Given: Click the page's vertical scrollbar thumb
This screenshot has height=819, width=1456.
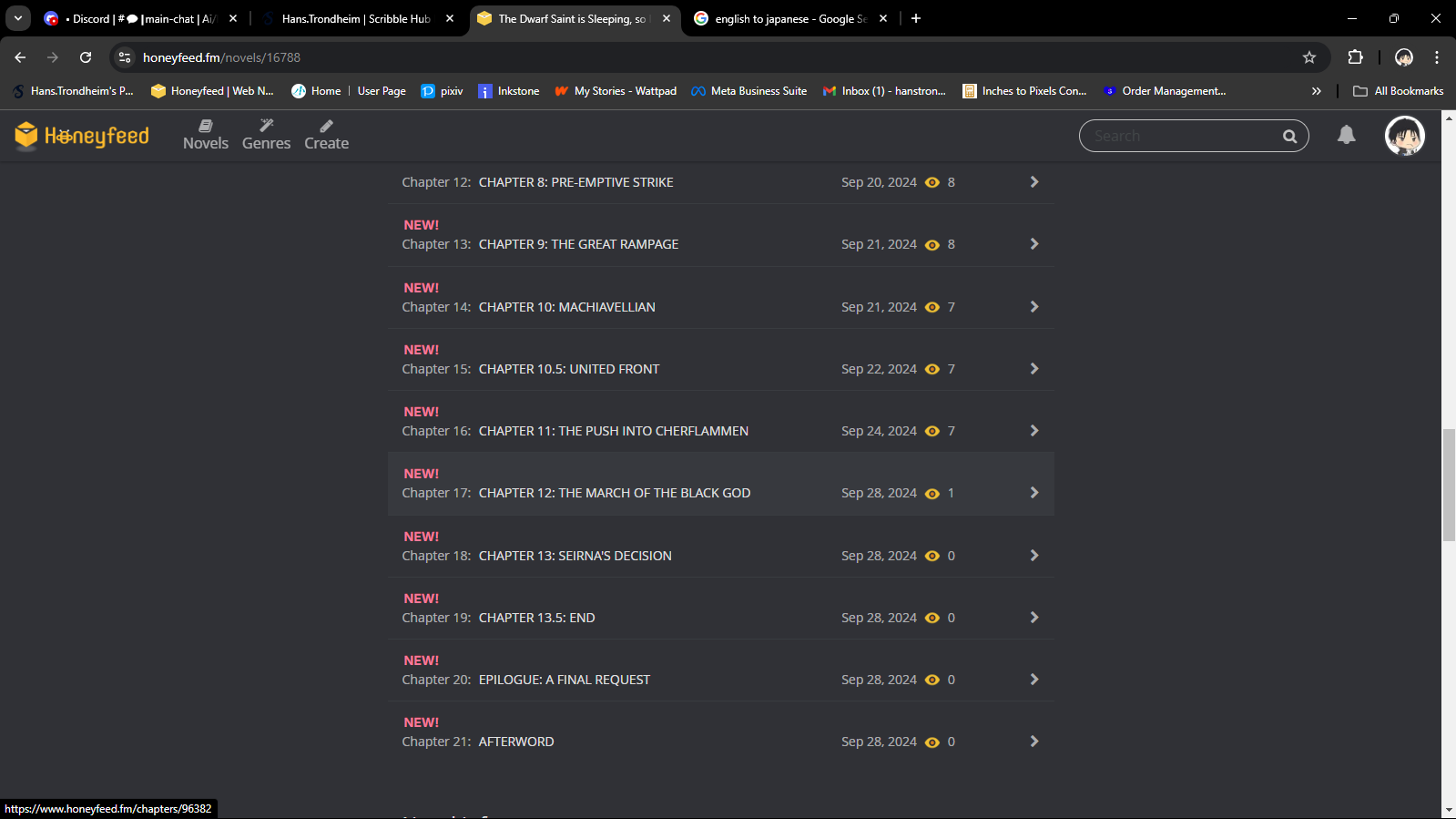Looking at the screenshot, I should [1448, 485].
